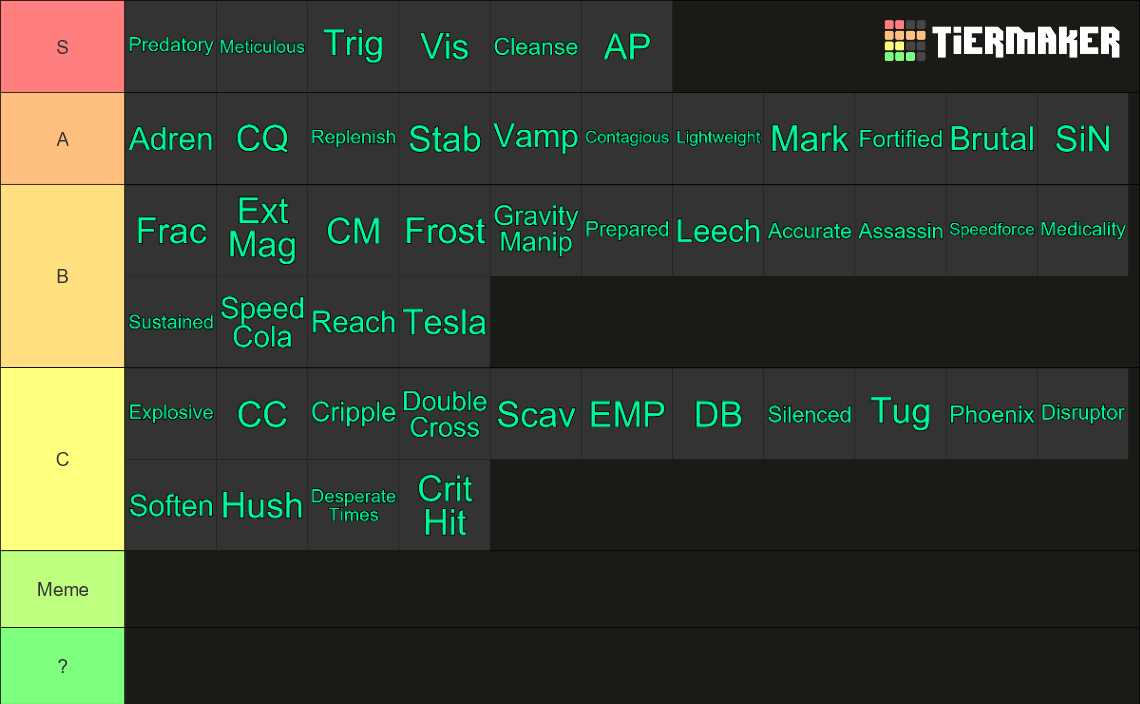The width and height of the screenshot is (1140, 704).
Task: Select the Desperate Times tile
Action: click(x=353, y=505)
